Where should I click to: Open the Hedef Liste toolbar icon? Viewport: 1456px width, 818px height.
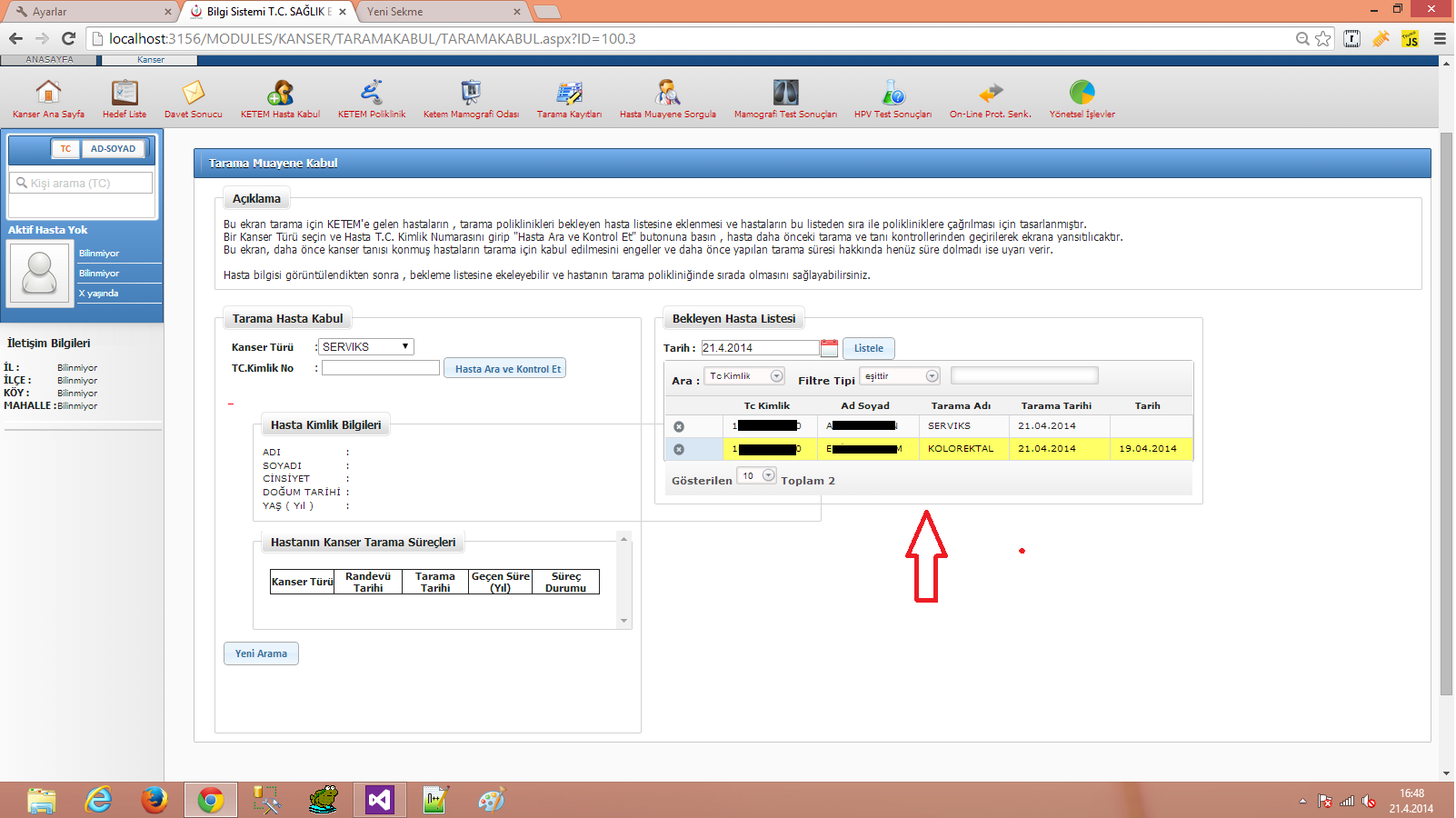pyautogui.click(x=125, y=92)
